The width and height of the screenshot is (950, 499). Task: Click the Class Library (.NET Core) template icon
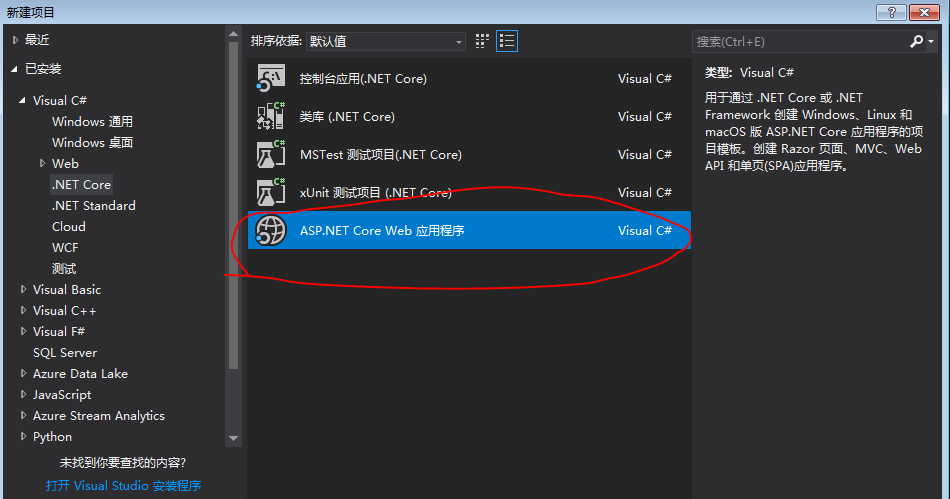click(x=270, y=116)
